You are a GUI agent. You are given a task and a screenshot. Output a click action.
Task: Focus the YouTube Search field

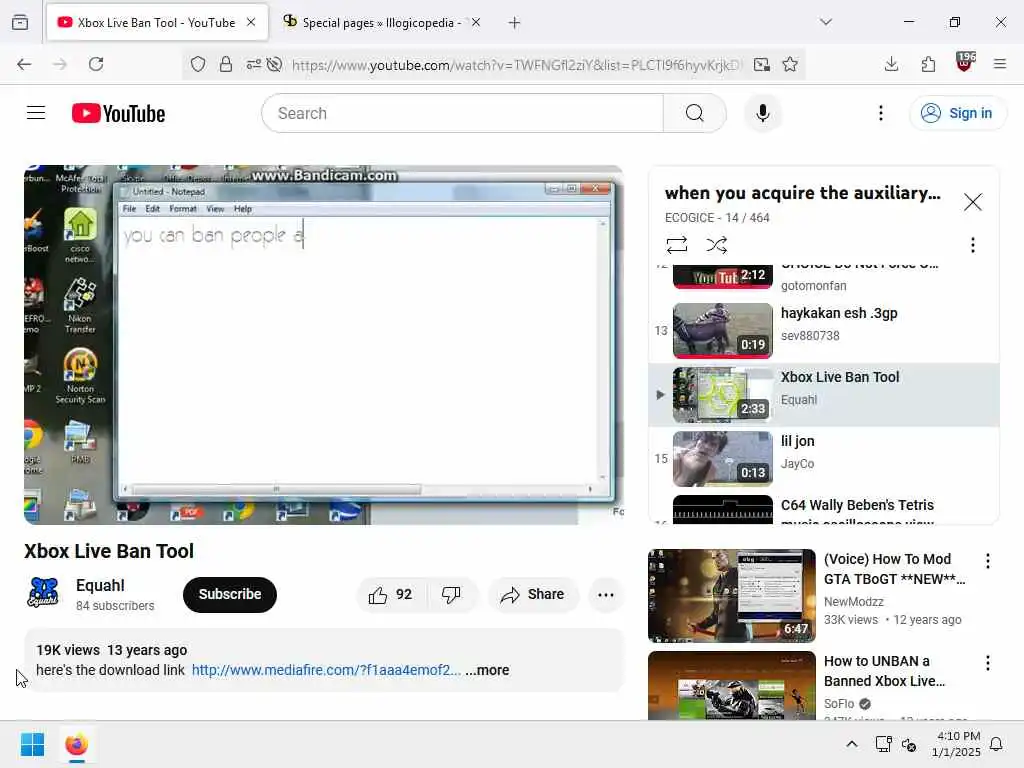462,113
